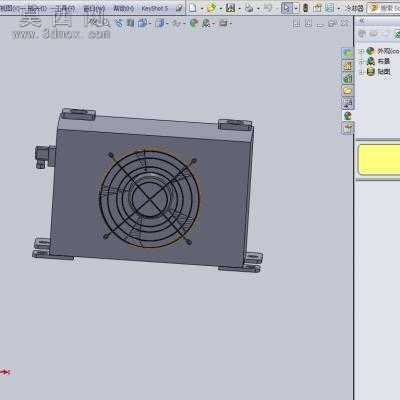The image size is (400, 400).
Task: Click the Print icon
Action: (x=249, y=8)
